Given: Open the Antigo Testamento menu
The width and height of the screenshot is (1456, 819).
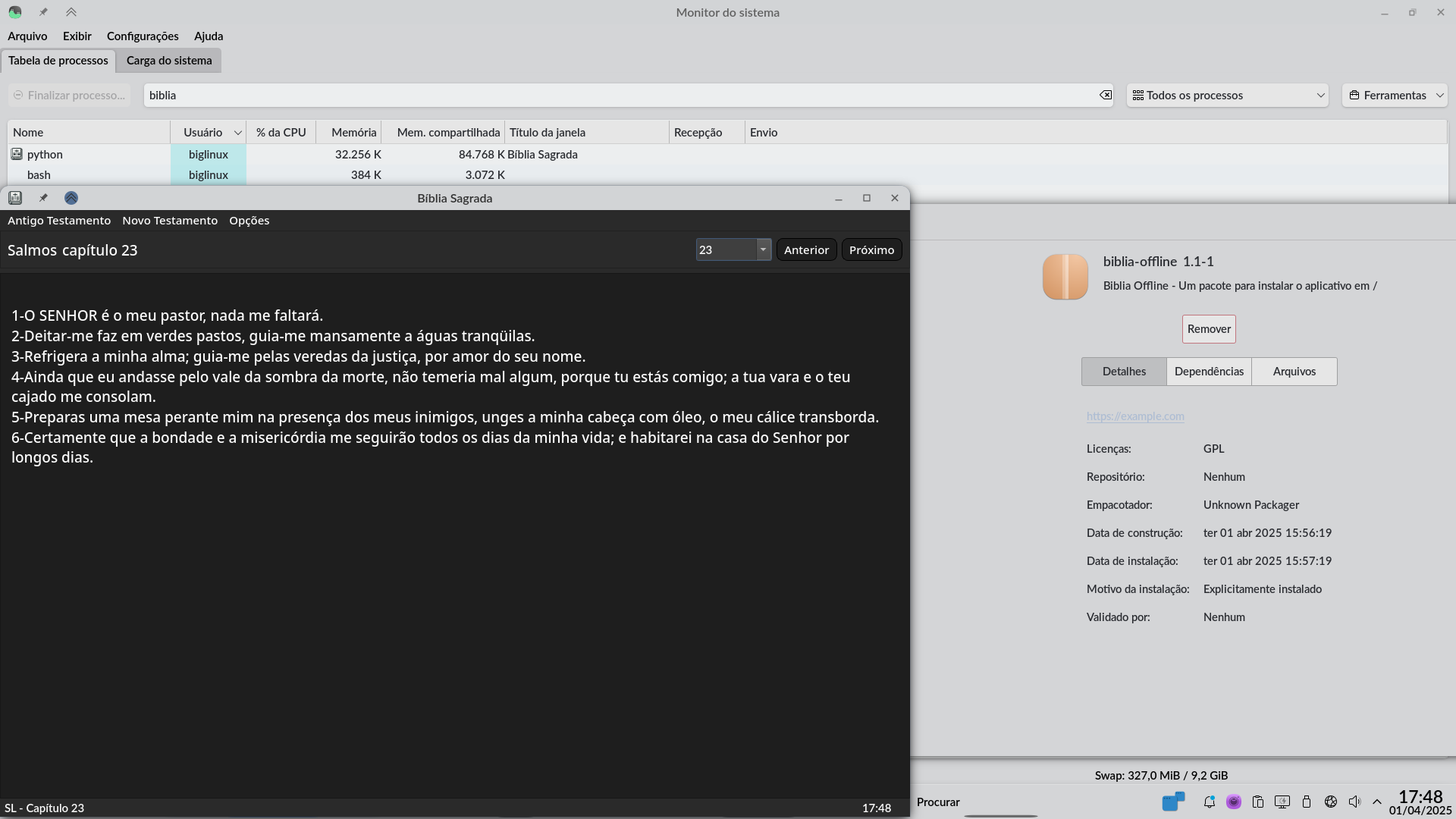Looking at the screenshot, I should (59, 221).
